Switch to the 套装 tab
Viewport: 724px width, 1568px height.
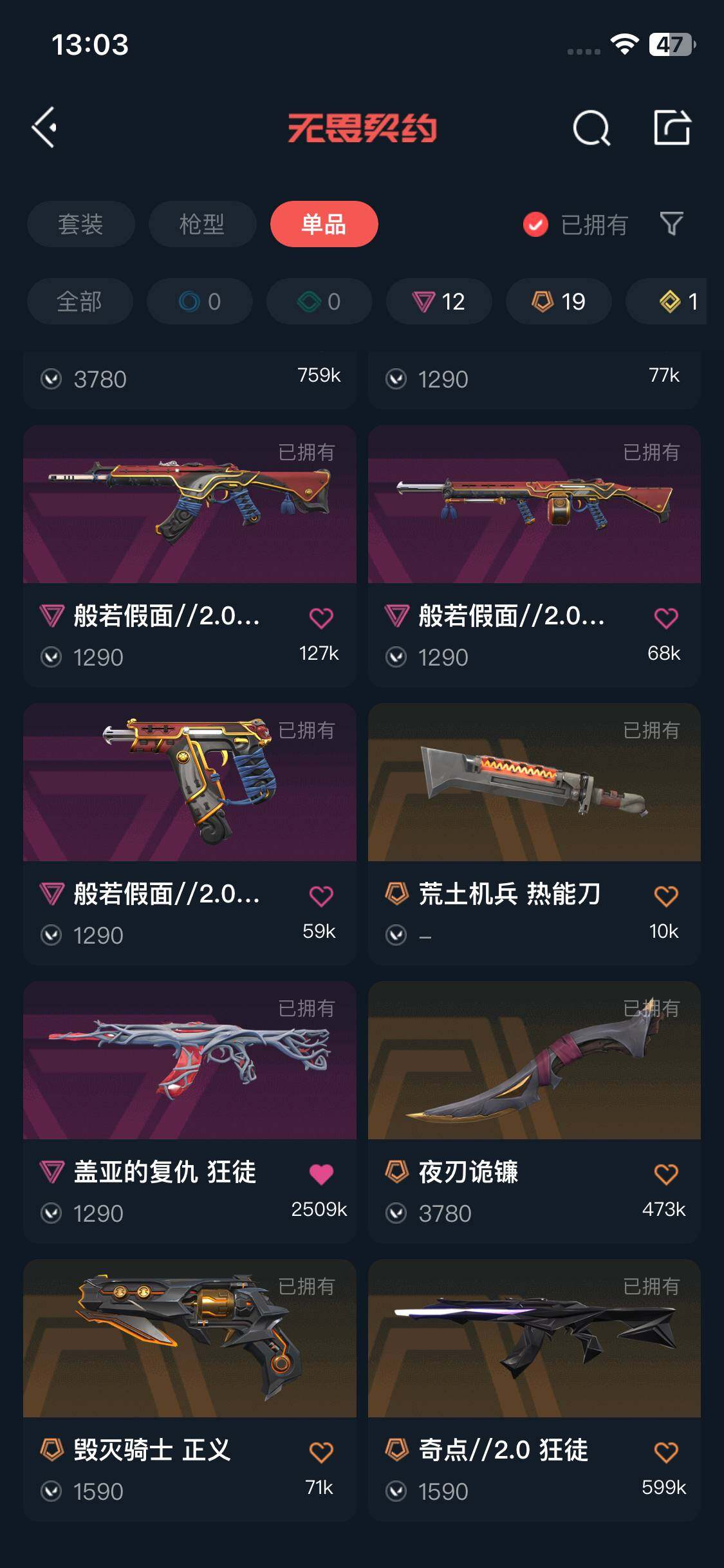(x=80, y=224)
